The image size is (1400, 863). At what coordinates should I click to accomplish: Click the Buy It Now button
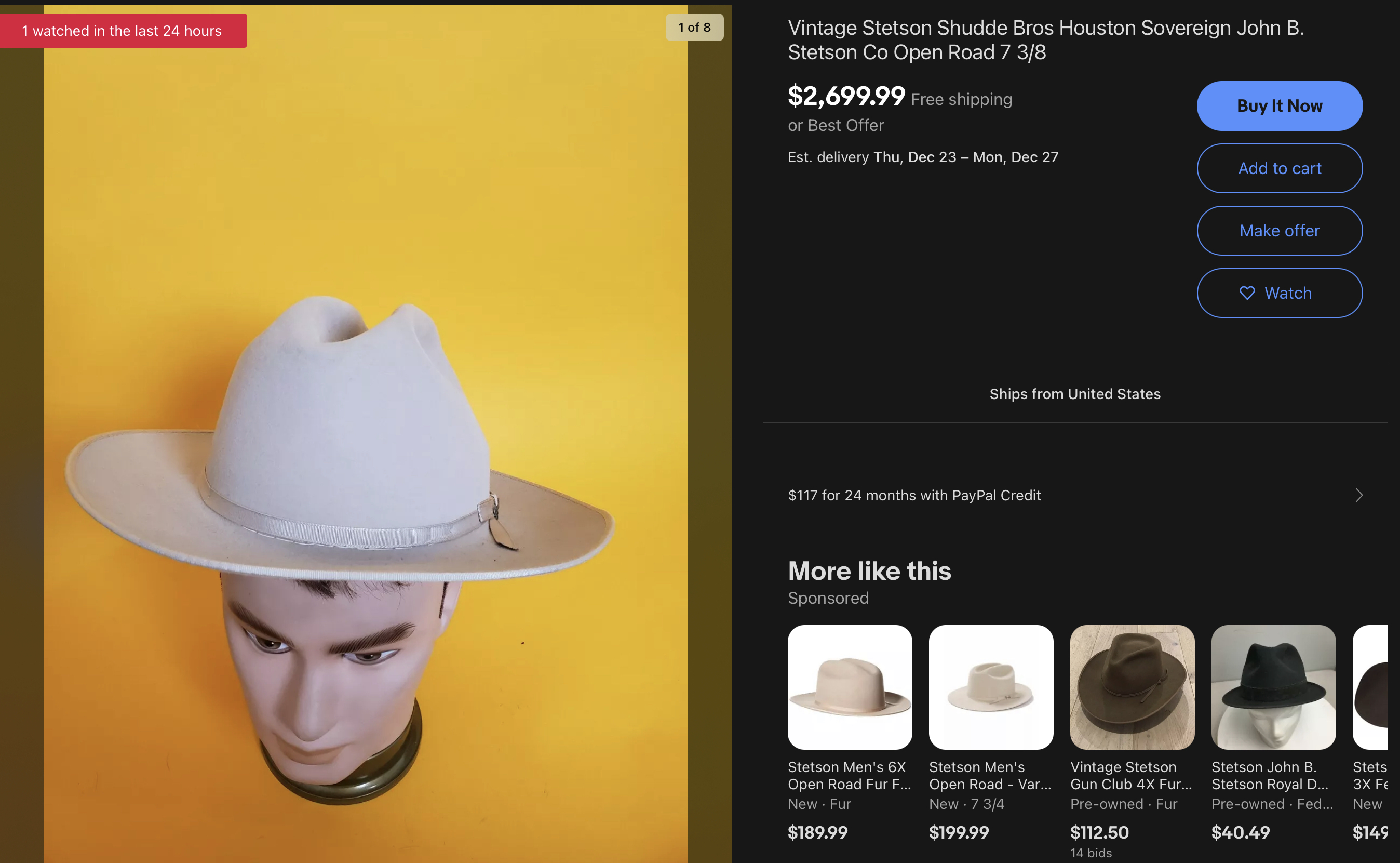point(1280,106)
